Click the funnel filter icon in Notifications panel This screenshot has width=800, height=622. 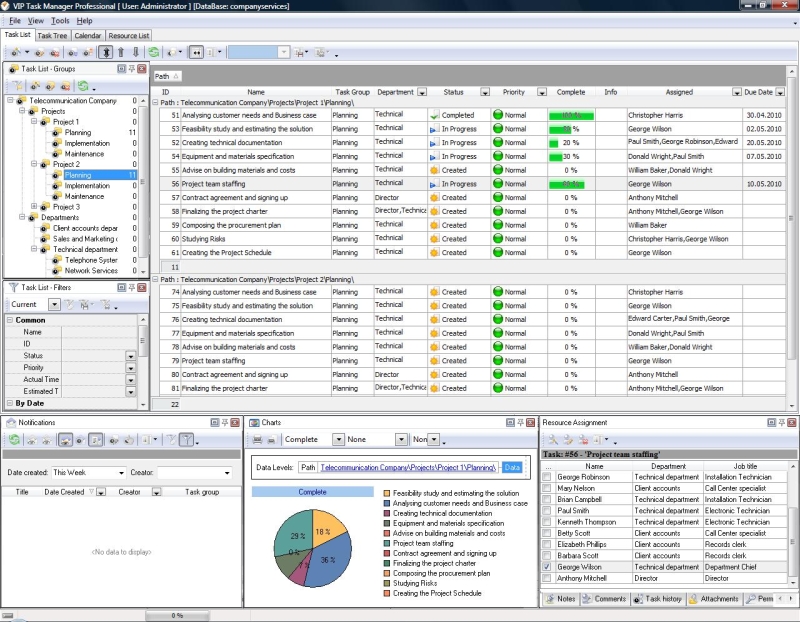pyautogui.click(x=188, y=441)
